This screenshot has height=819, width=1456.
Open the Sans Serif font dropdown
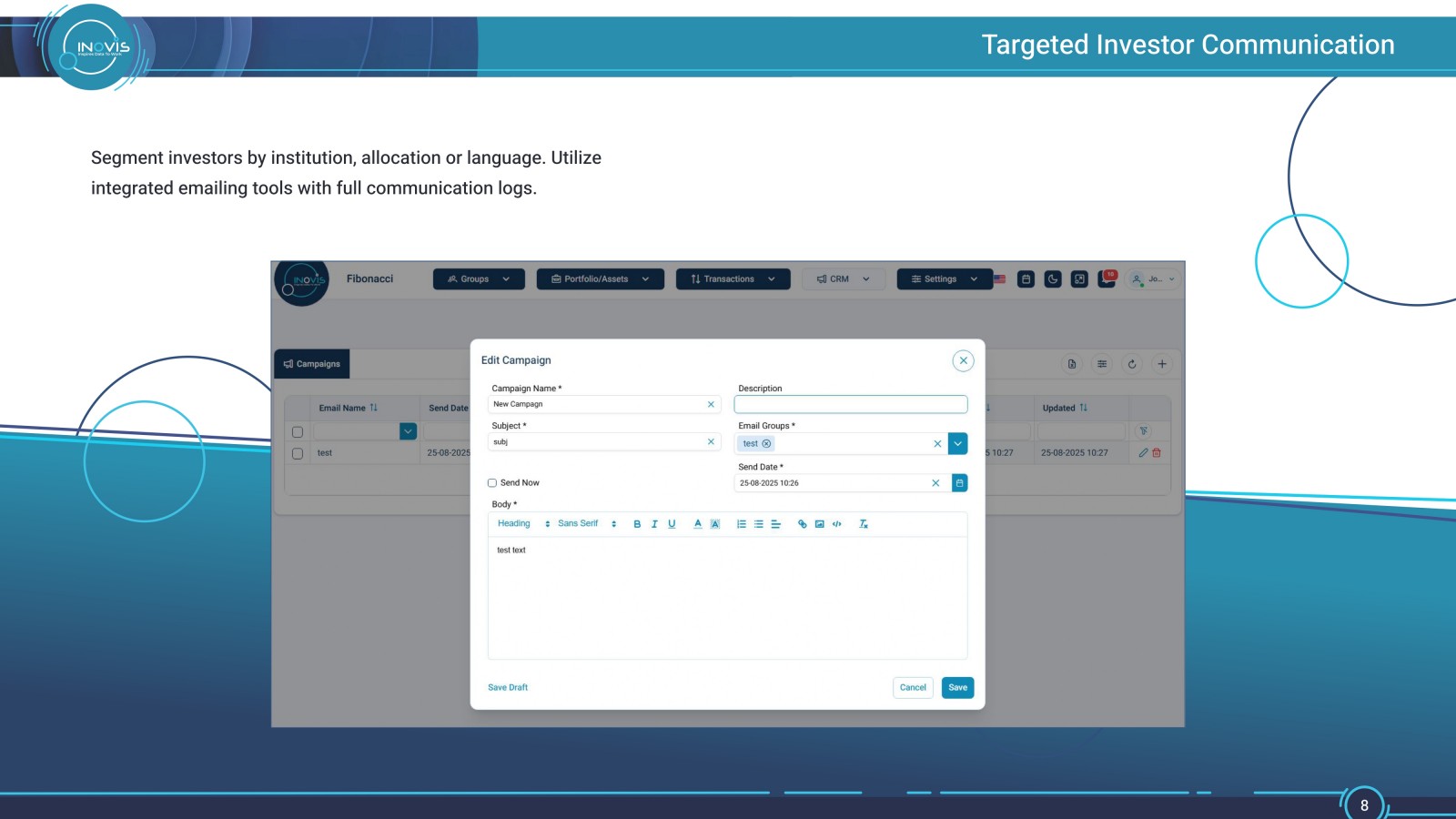point(587,524)
